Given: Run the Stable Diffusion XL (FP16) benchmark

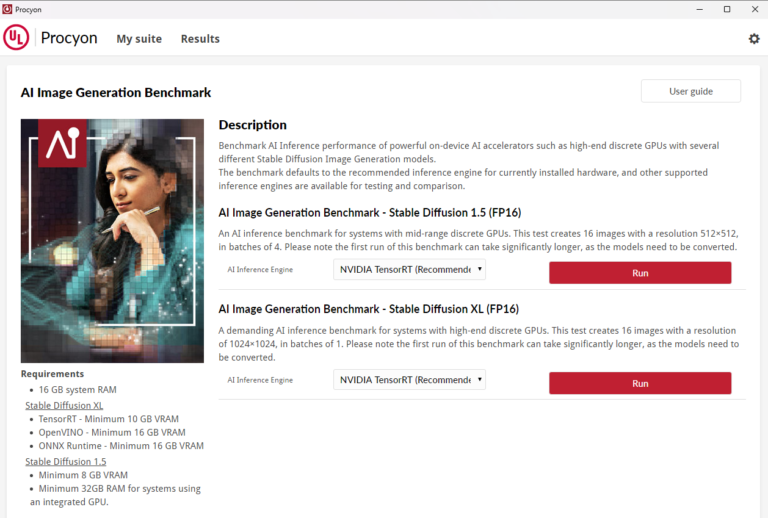Looking at the screenshot, I should pyautogui.click(x=640, y=383).
